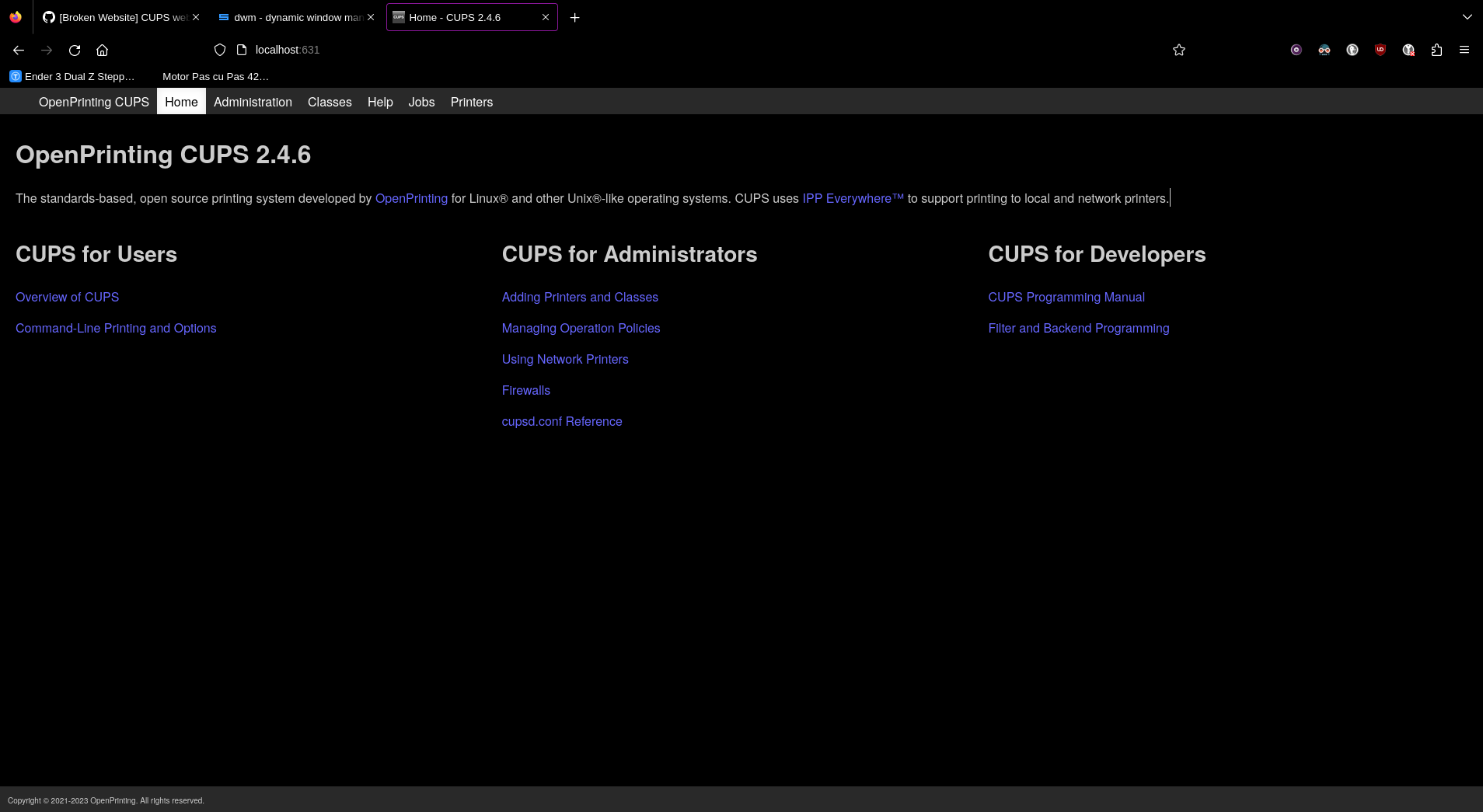
Task: Open the CUPS Programming Manual
Action: pos(1066,297)
